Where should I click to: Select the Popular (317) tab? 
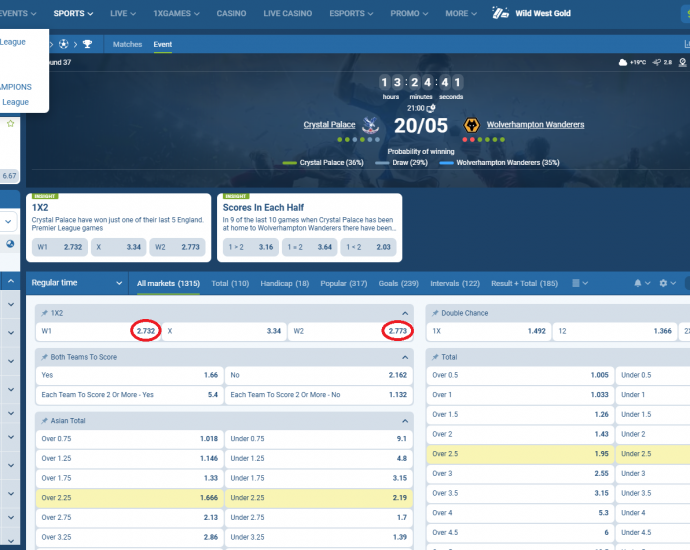coord(344,283)
